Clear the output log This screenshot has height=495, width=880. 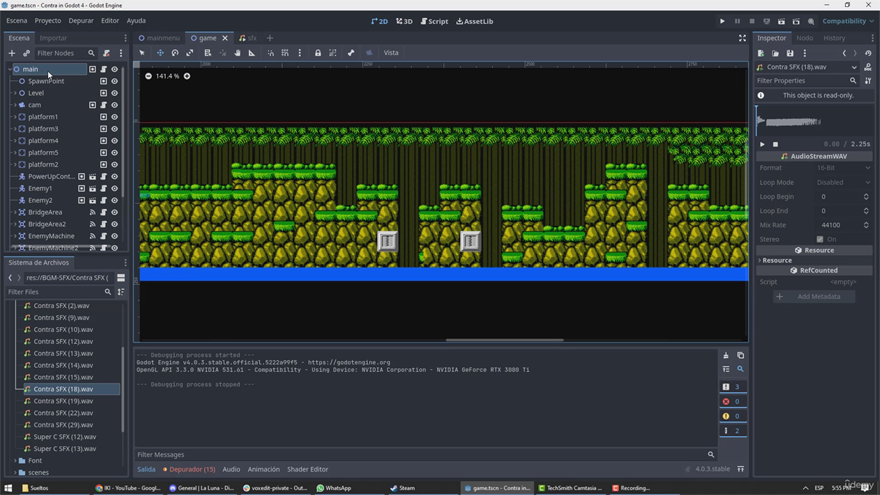[726, 355]
